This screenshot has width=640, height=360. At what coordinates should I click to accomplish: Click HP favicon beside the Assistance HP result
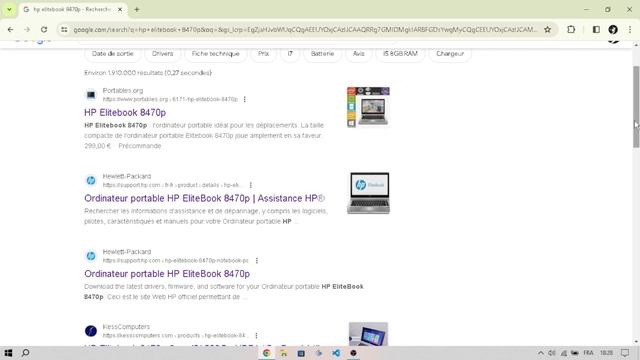(x=91, y=180)
